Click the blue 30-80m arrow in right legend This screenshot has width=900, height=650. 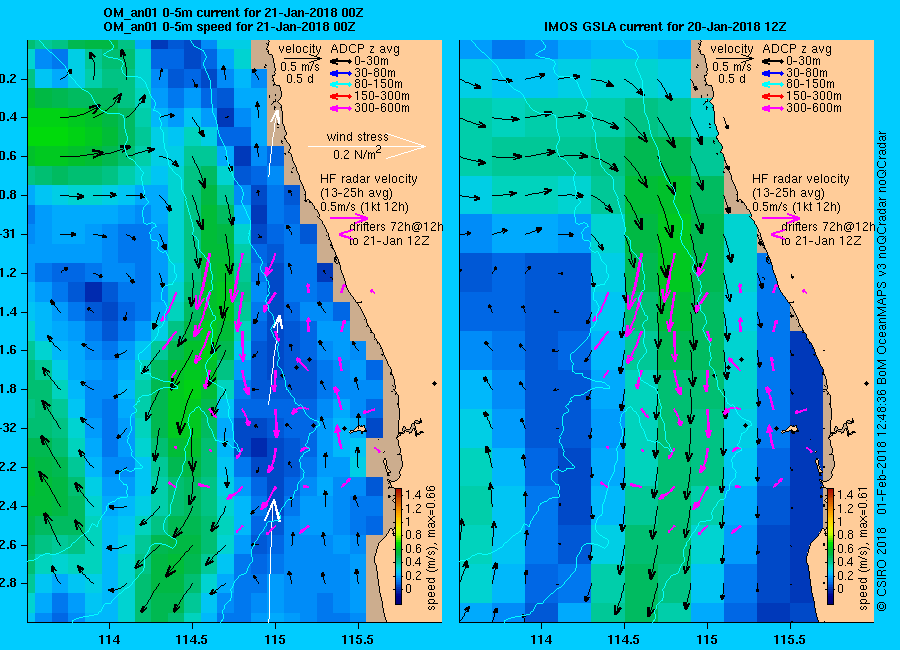tap(773, 73)
